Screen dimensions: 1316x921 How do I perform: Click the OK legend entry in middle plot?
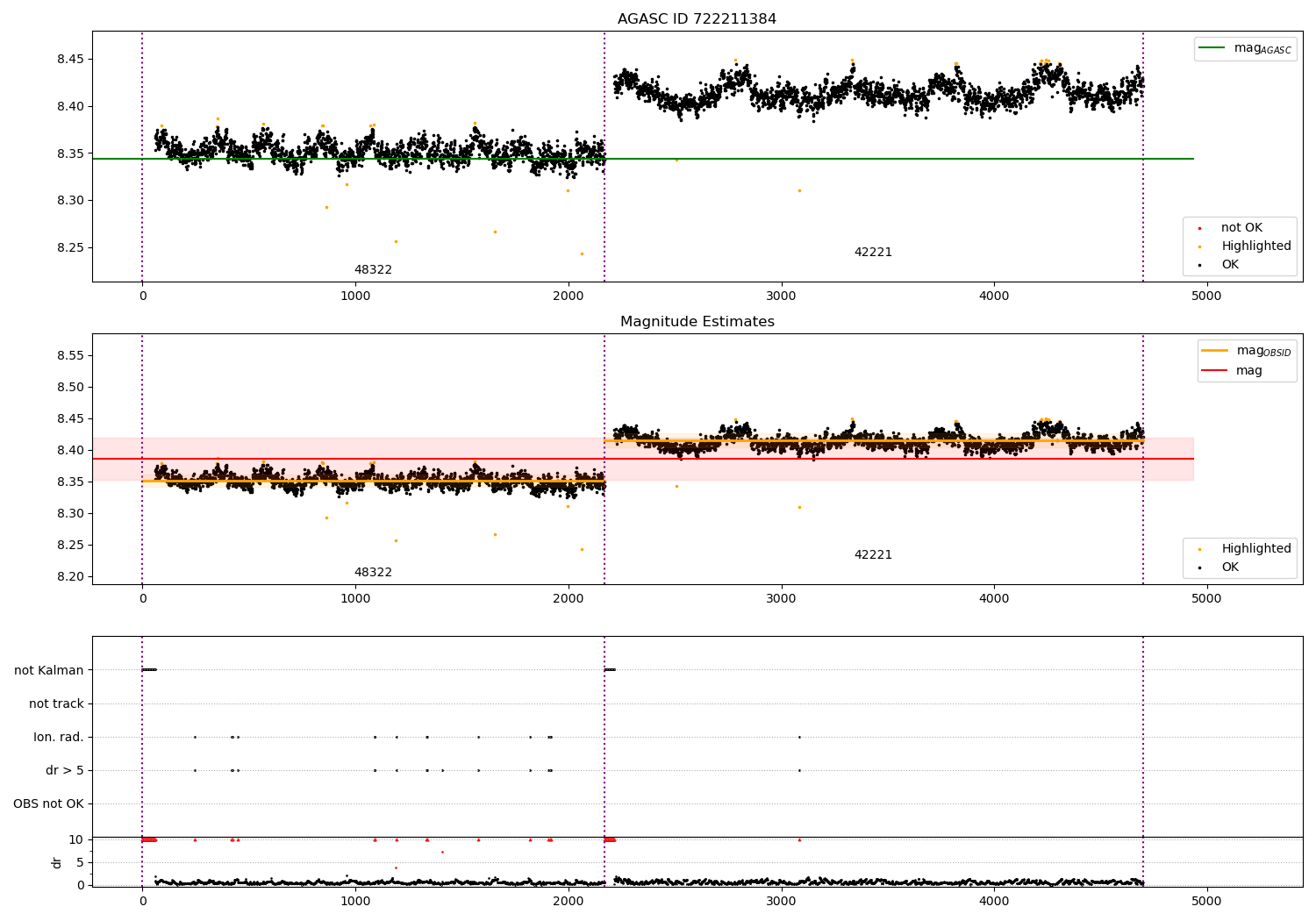(x=1219, y=568)
